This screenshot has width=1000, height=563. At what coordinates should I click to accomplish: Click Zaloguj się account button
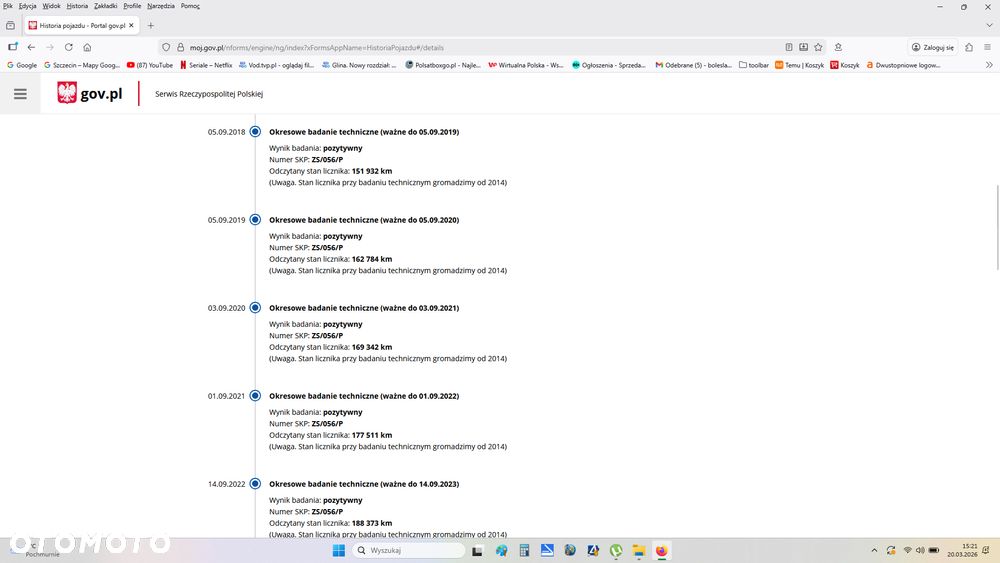point(932,47)
